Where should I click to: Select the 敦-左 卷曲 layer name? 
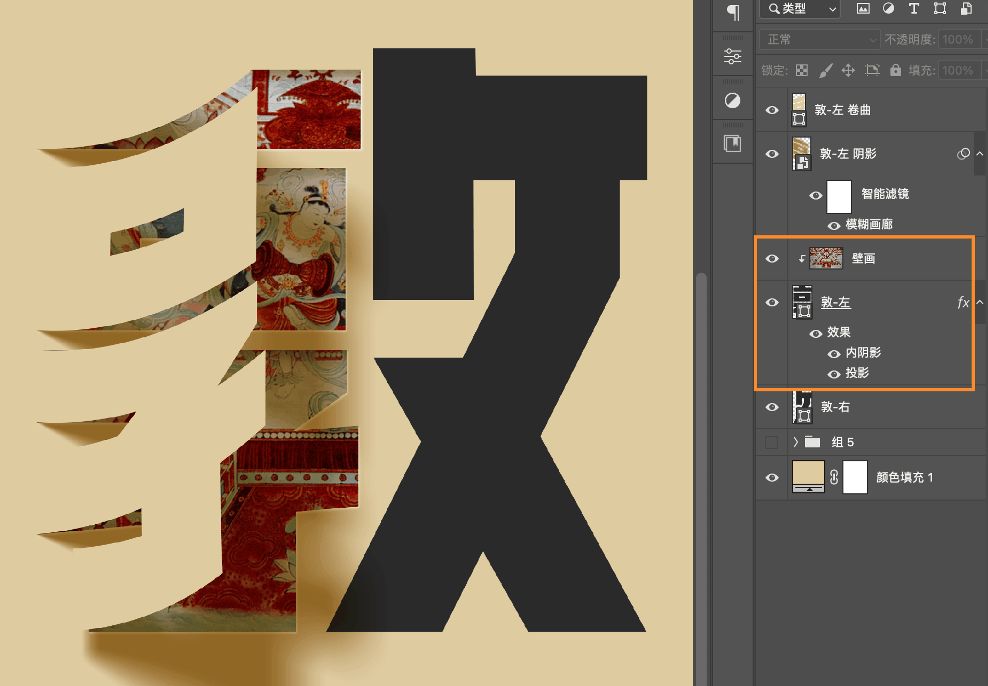pos(842,110)
